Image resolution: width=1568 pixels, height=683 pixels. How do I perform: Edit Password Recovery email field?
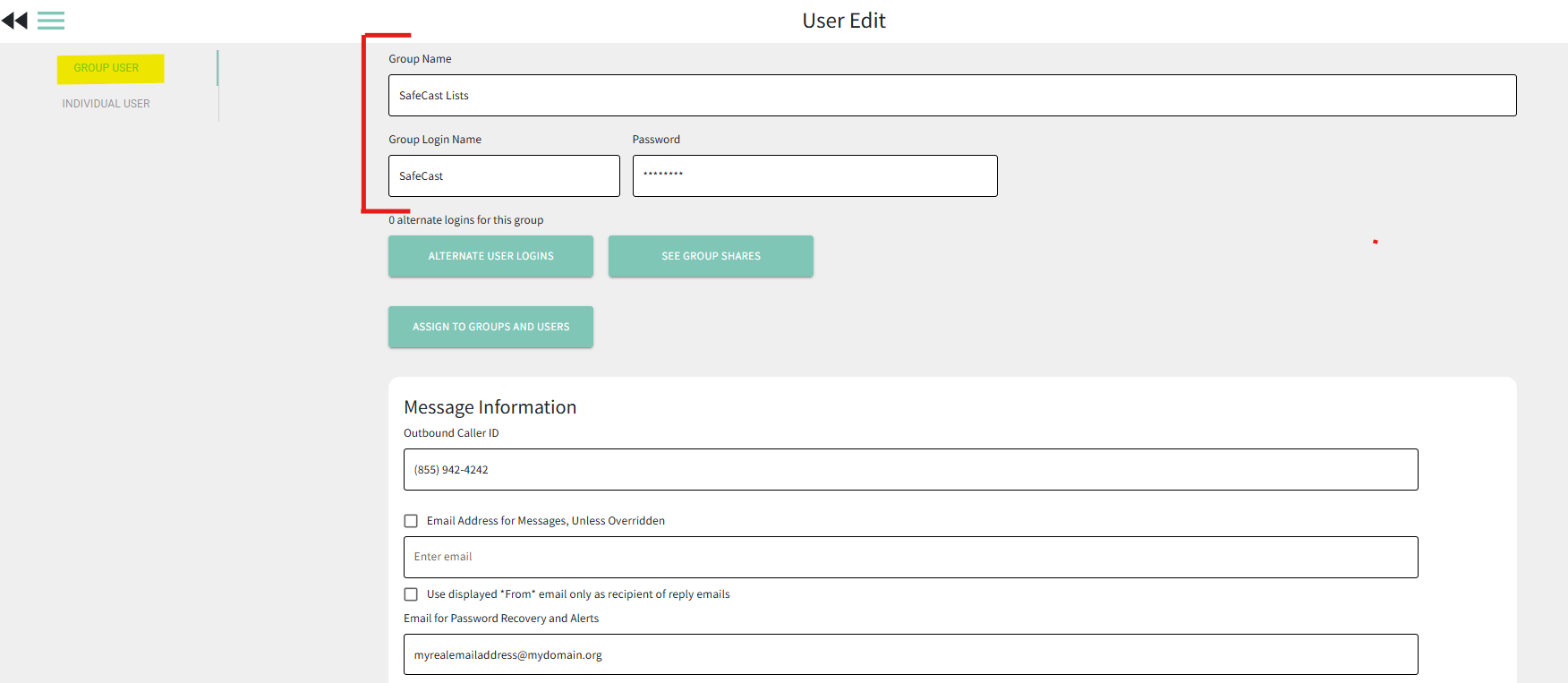[911, 654]
